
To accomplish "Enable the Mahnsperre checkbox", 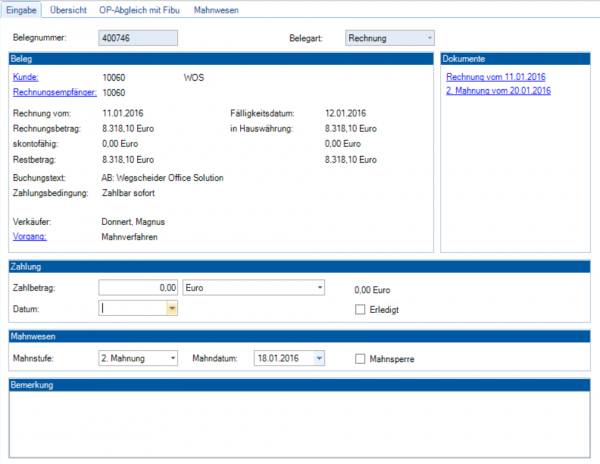I will [361, 357].
